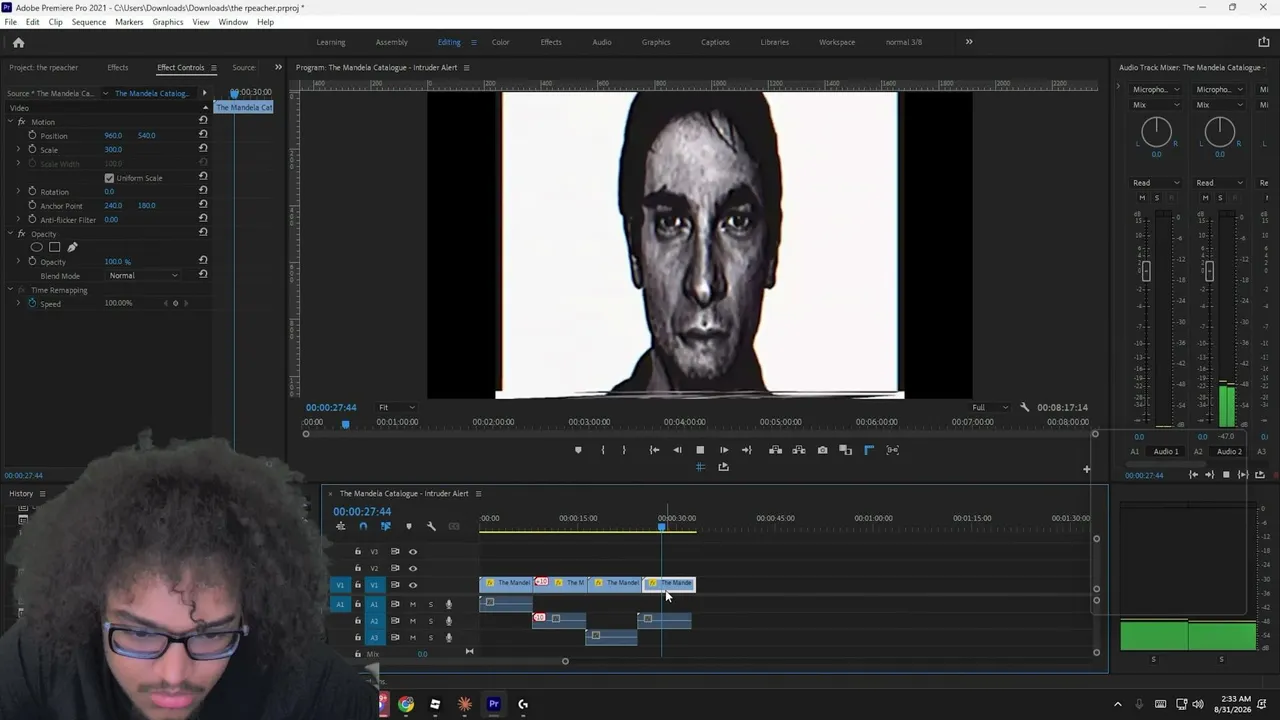Open the File menu
Viewport: 1280px width, 720px height.
coord(10,22)
